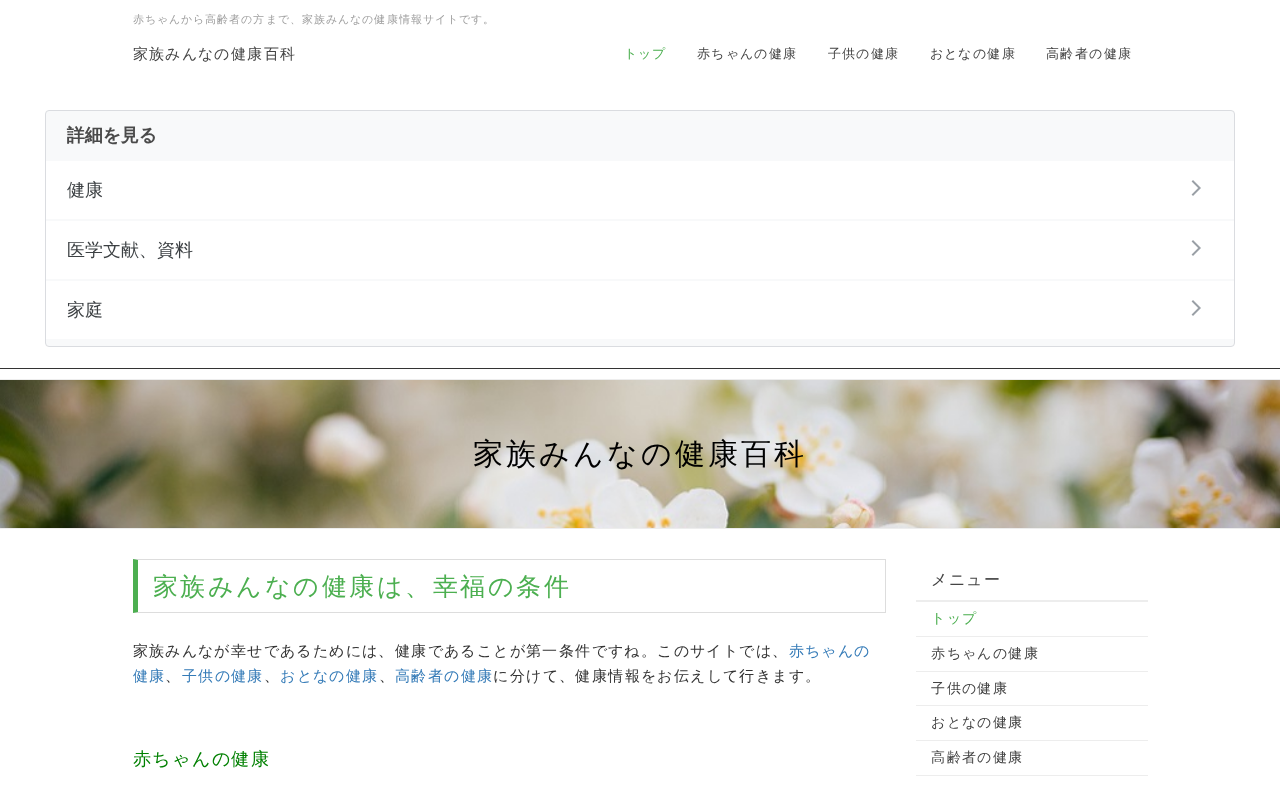Click the flower banner image
This screenshot has width=1280, height=800.
(640, 454)
